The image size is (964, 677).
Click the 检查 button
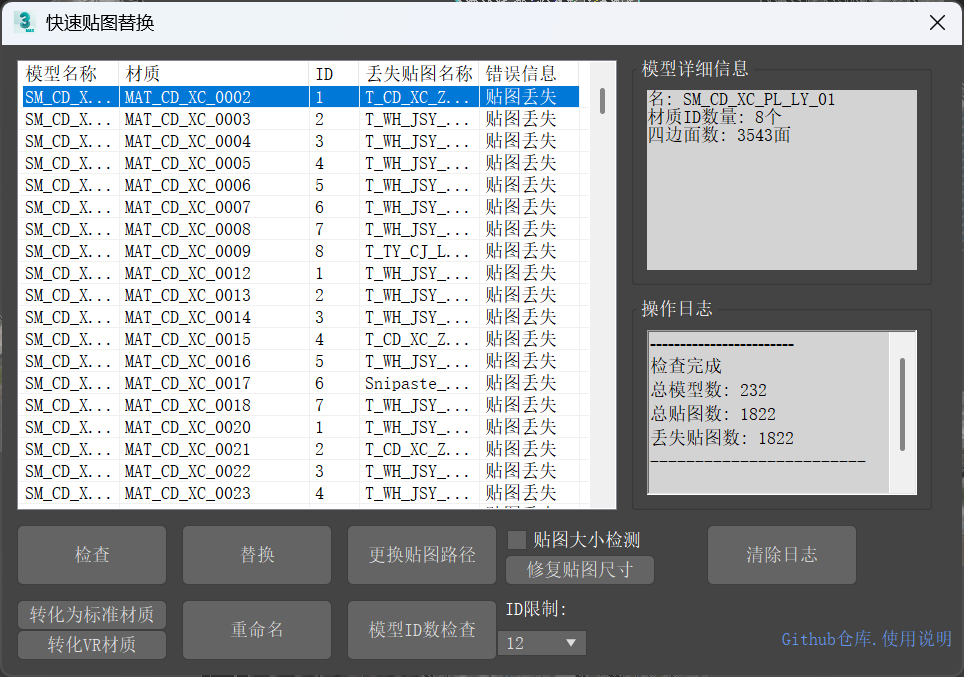(x=92, y=555)
